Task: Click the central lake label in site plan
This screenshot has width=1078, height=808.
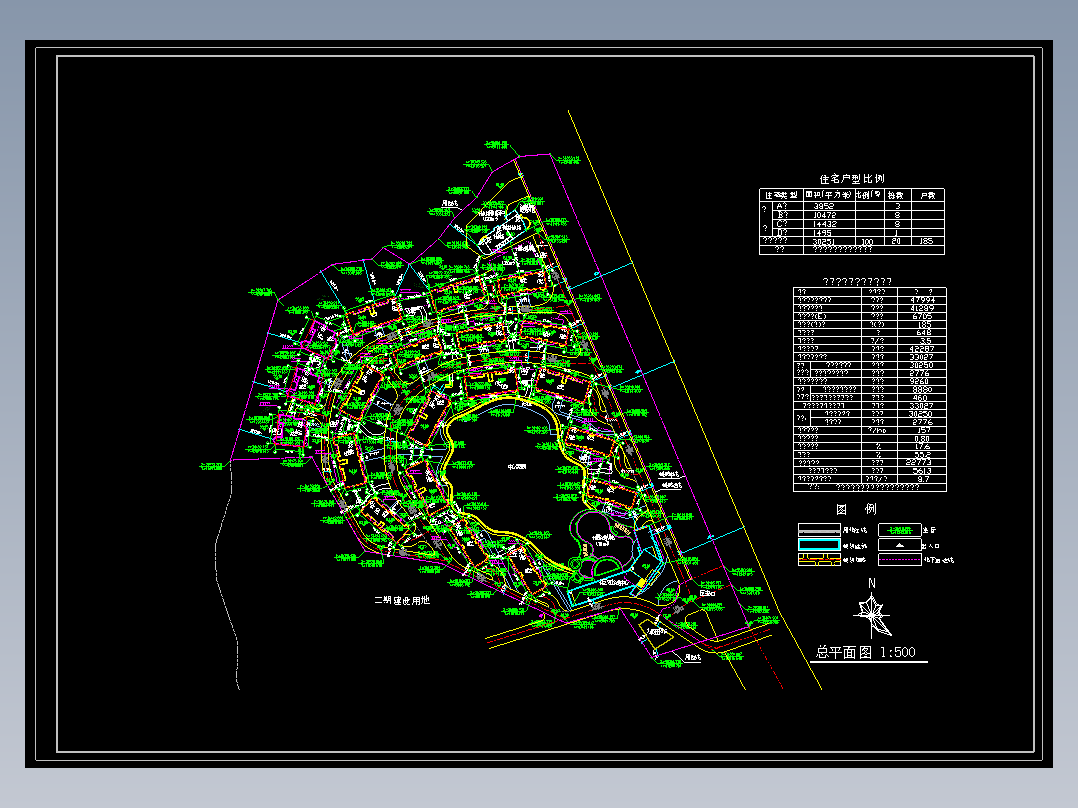Action: 517,467
